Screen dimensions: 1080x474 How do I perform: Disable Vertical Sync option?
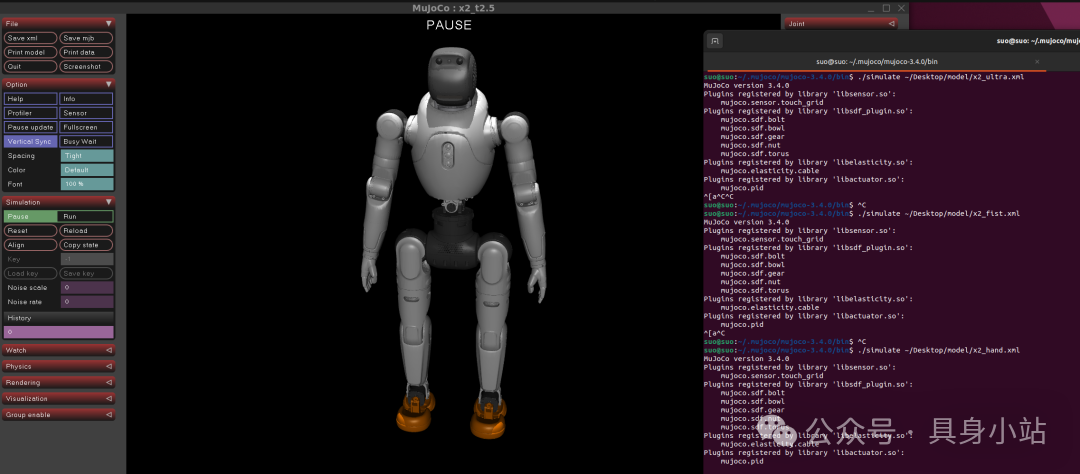(x=30, y=141)
